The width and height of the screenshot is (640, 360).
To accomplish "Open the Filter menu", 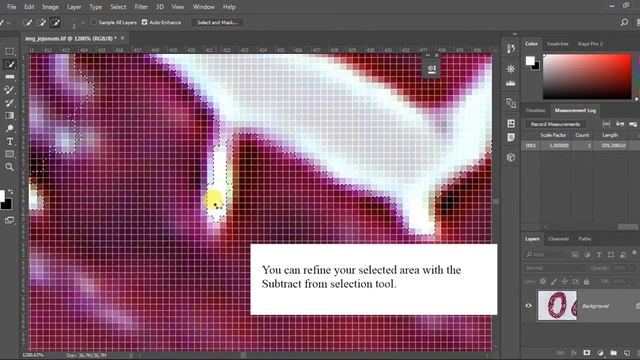I will click(x=141, y=7).
